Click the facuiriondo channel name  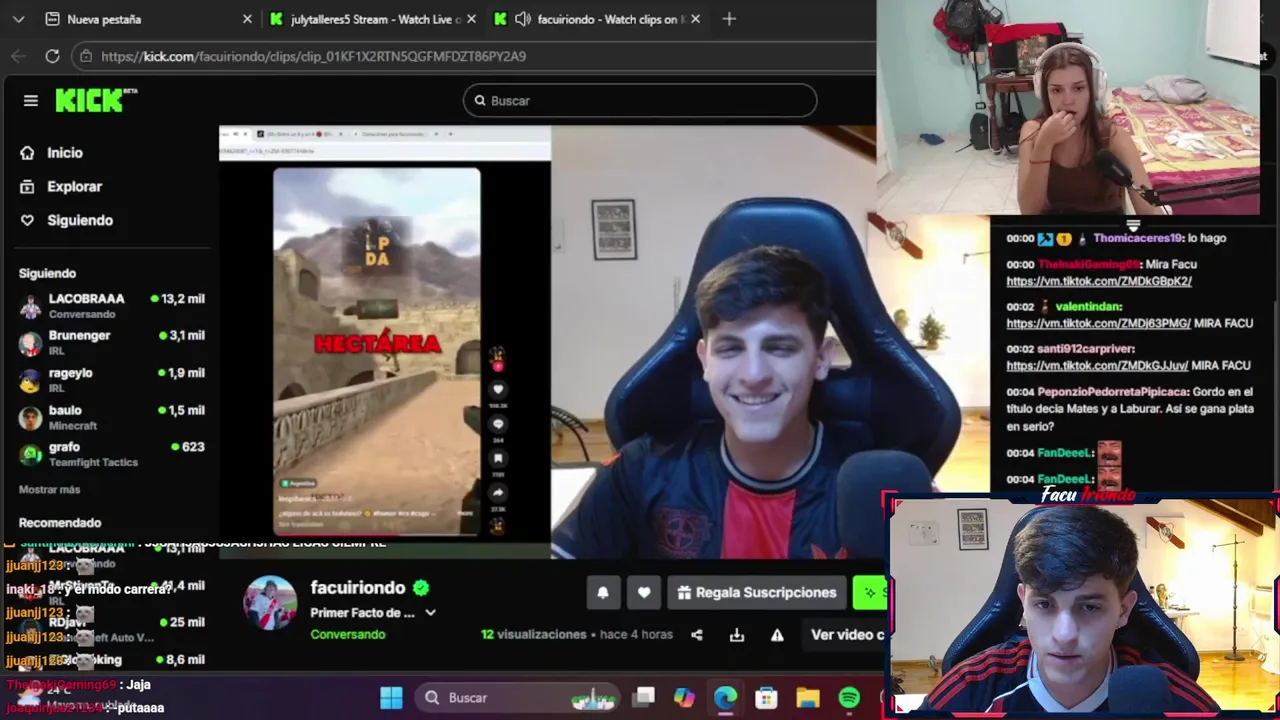point(357,588)
